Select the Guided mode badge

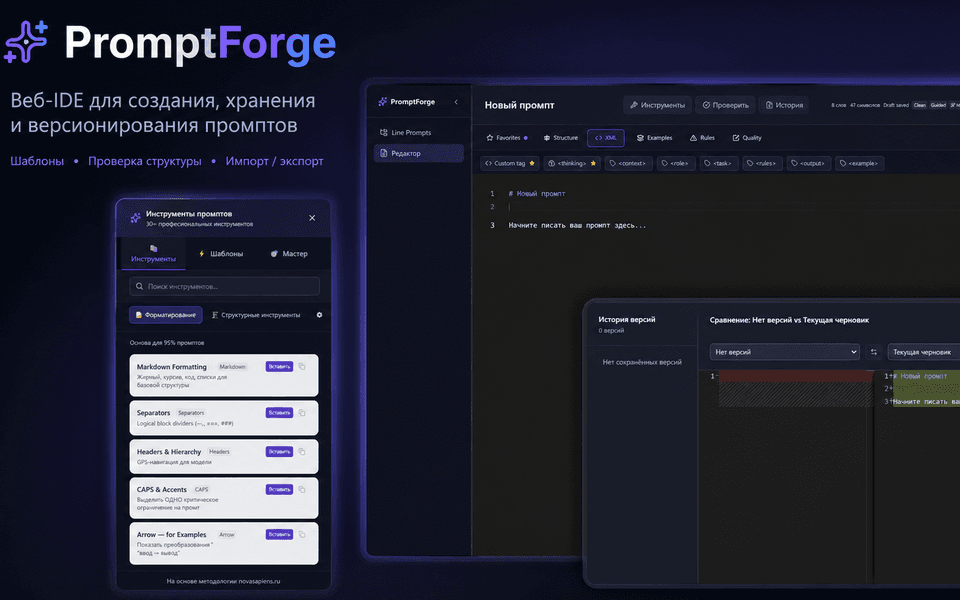938,105
